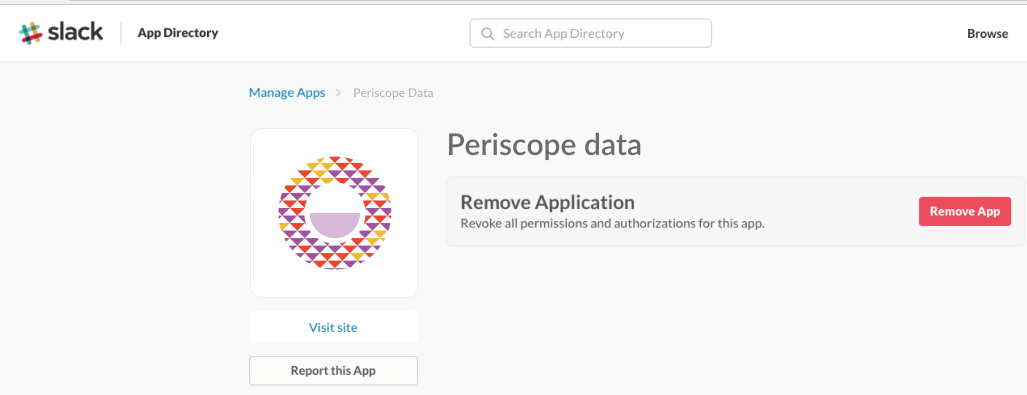Click the Revoke all permissions description text
This screenshot has width=1027, height=395.
[612, 223]
